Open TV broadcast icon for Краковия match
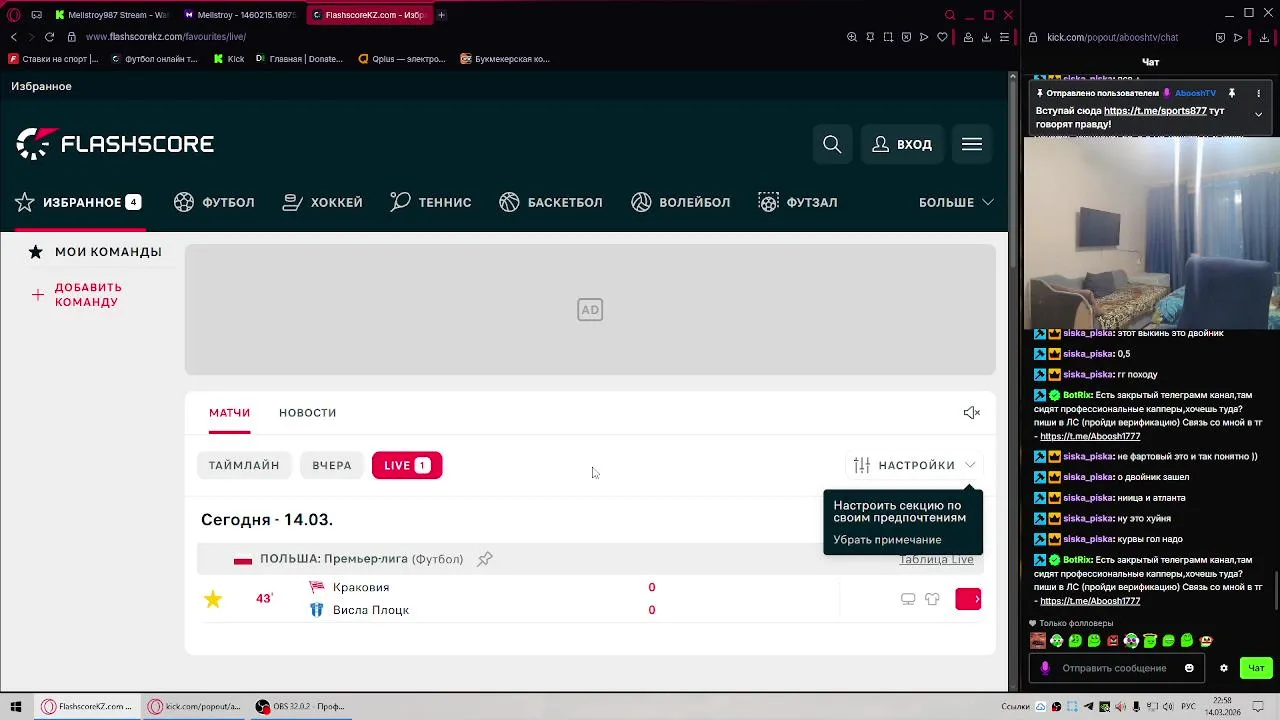The height and width of the screenshot is (720, 1280). point(908,599)
